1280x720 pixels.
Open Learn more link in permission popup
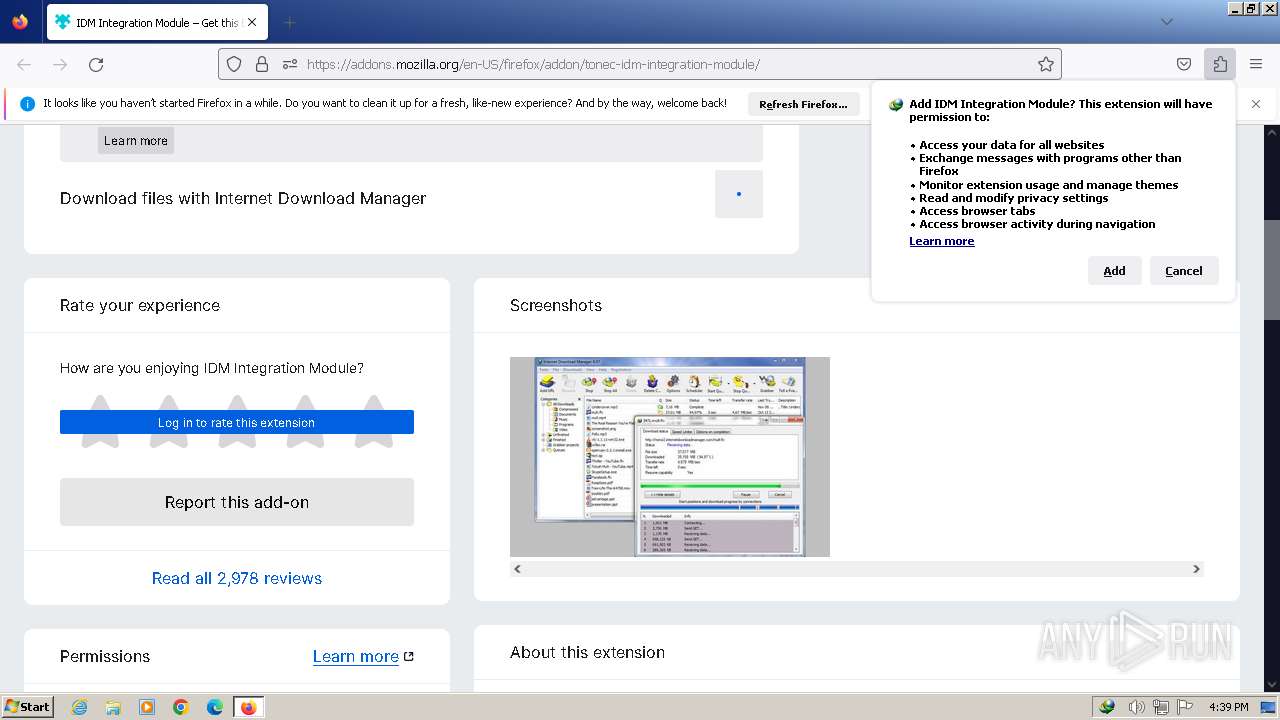pyautogui.click(x=941, y=241)
